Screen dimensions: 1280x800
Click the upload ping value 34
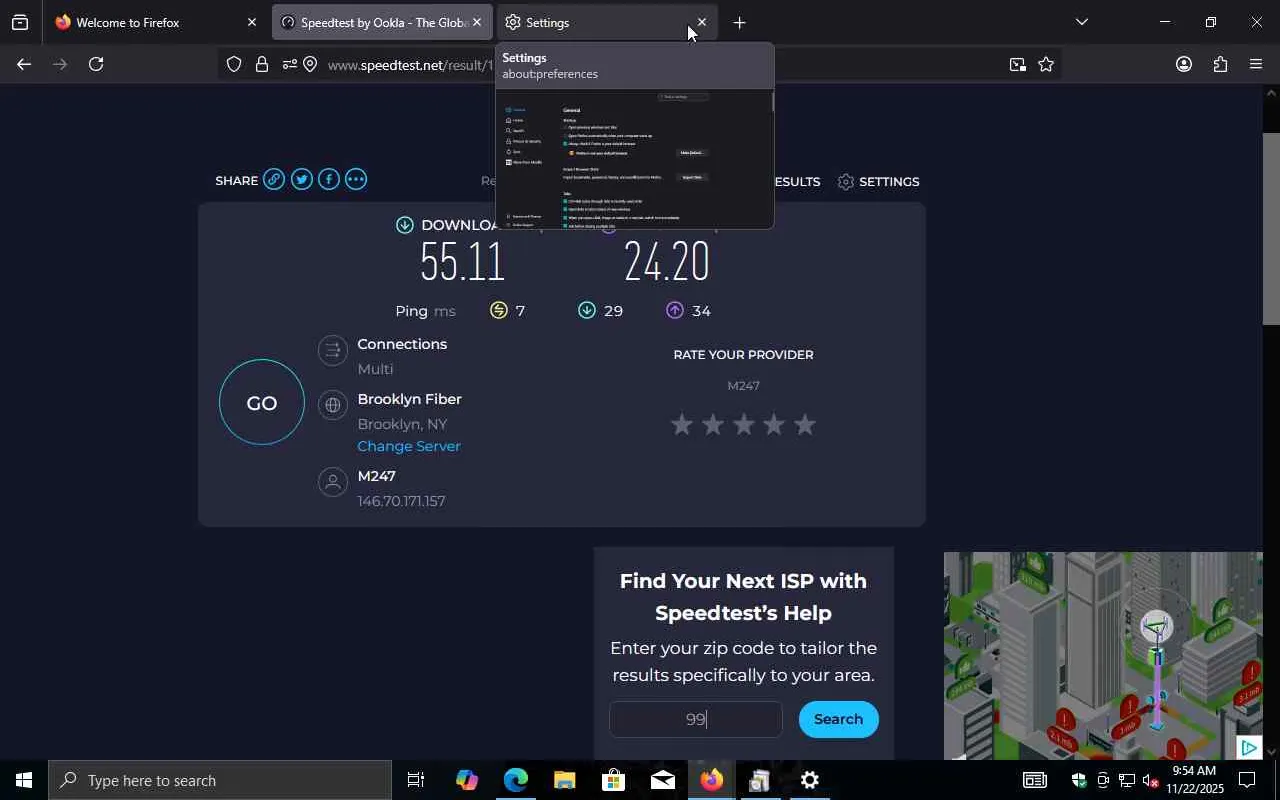pyautogui.click(x=701, y=311)
